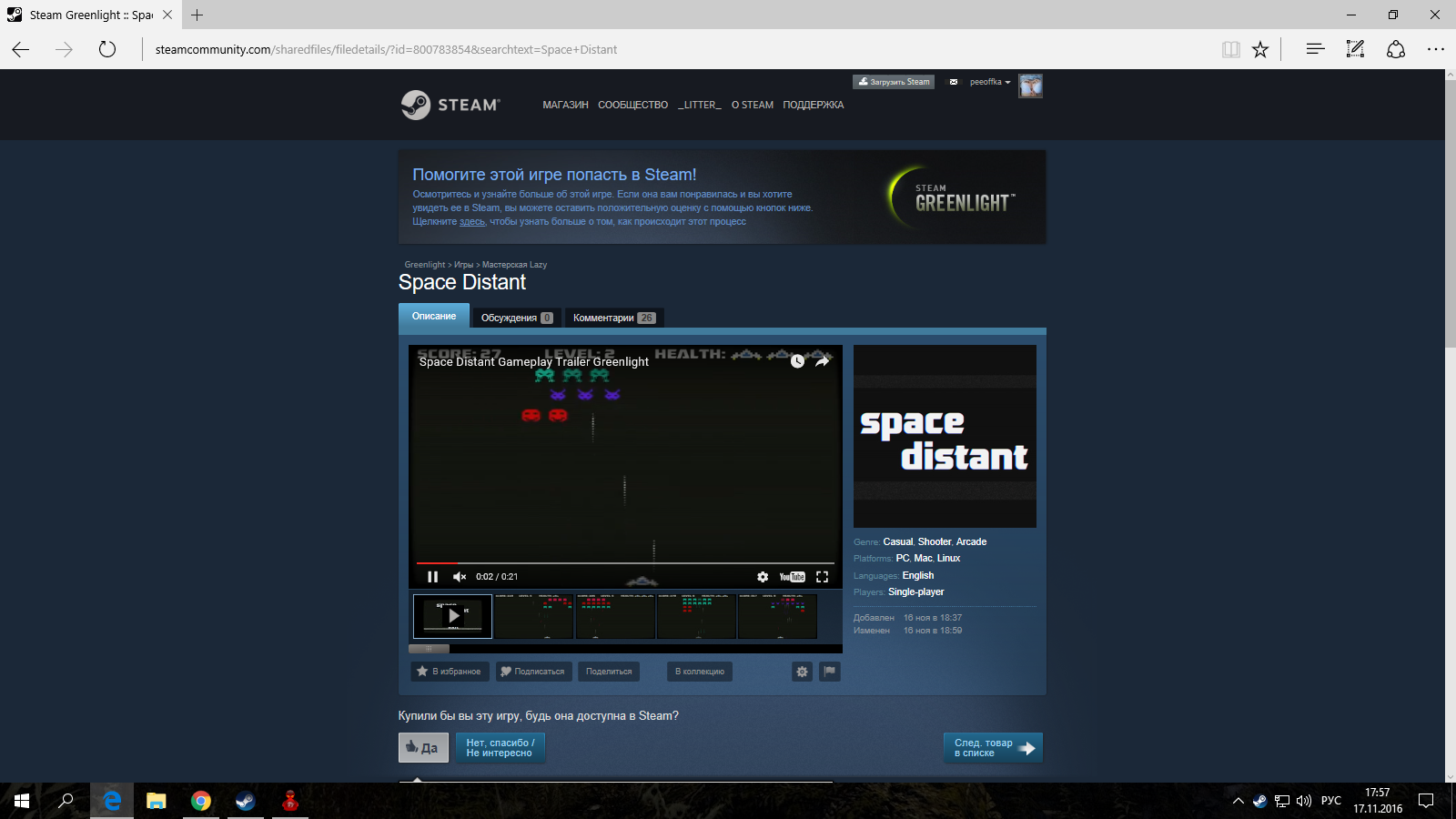Open the gear options button below the video

click(802, 672)
